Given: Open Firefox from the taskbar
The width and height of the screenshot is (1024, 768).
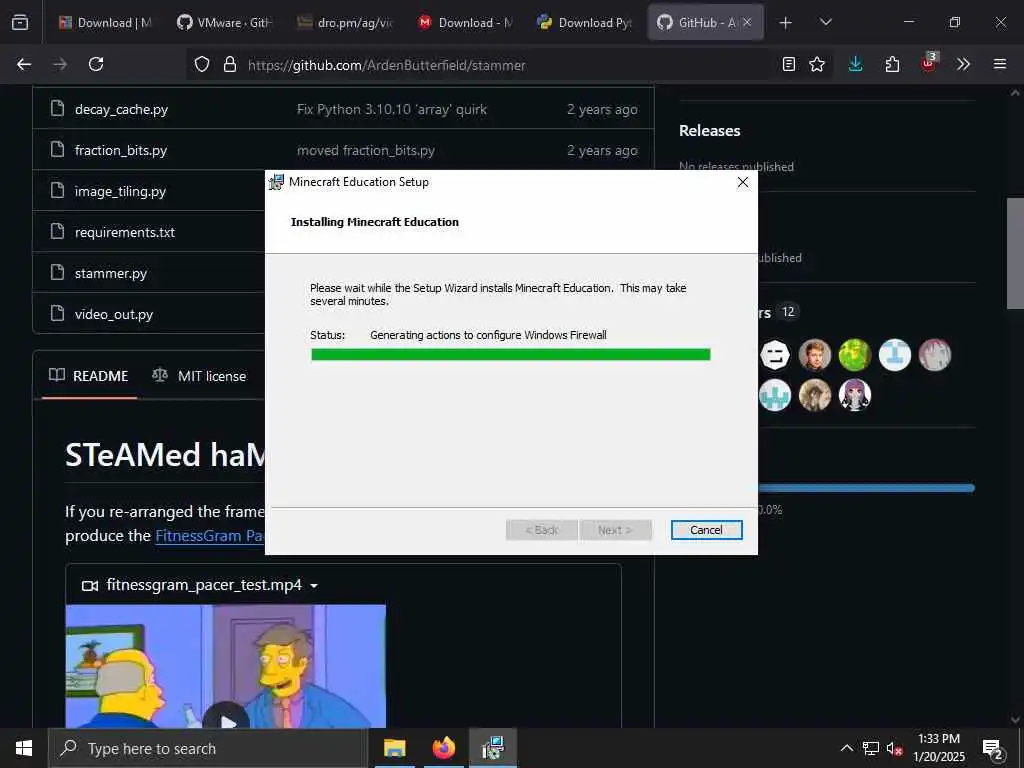Looking at the screenshot, I should tap(443, 748).
